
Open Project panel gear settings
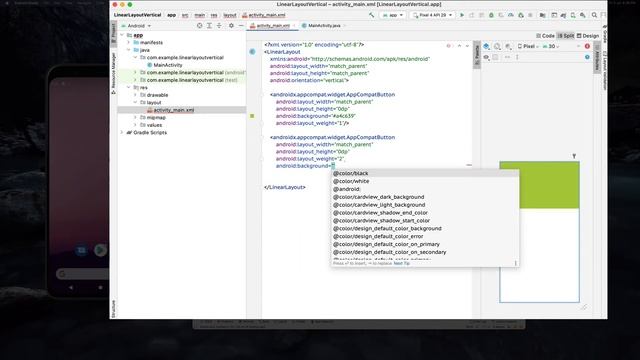pos(231,26)
